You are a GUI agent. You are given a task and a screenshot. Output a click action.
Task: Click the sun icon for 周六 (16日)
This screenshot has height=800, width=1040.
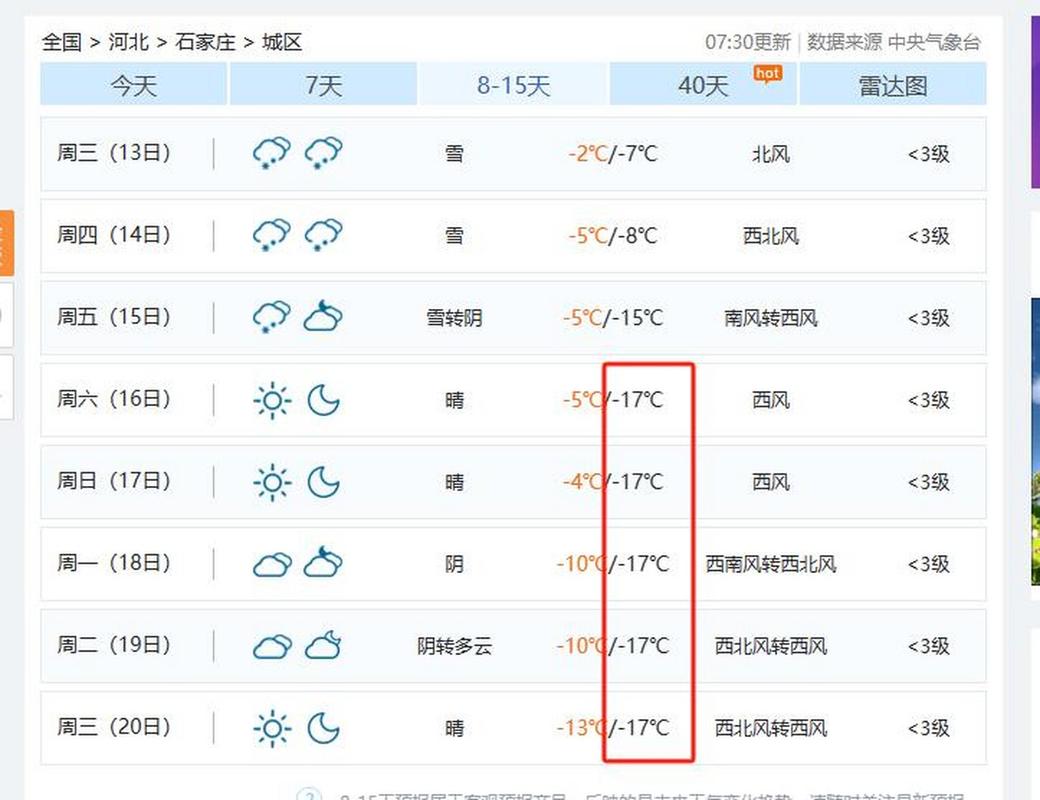point(272,400)
